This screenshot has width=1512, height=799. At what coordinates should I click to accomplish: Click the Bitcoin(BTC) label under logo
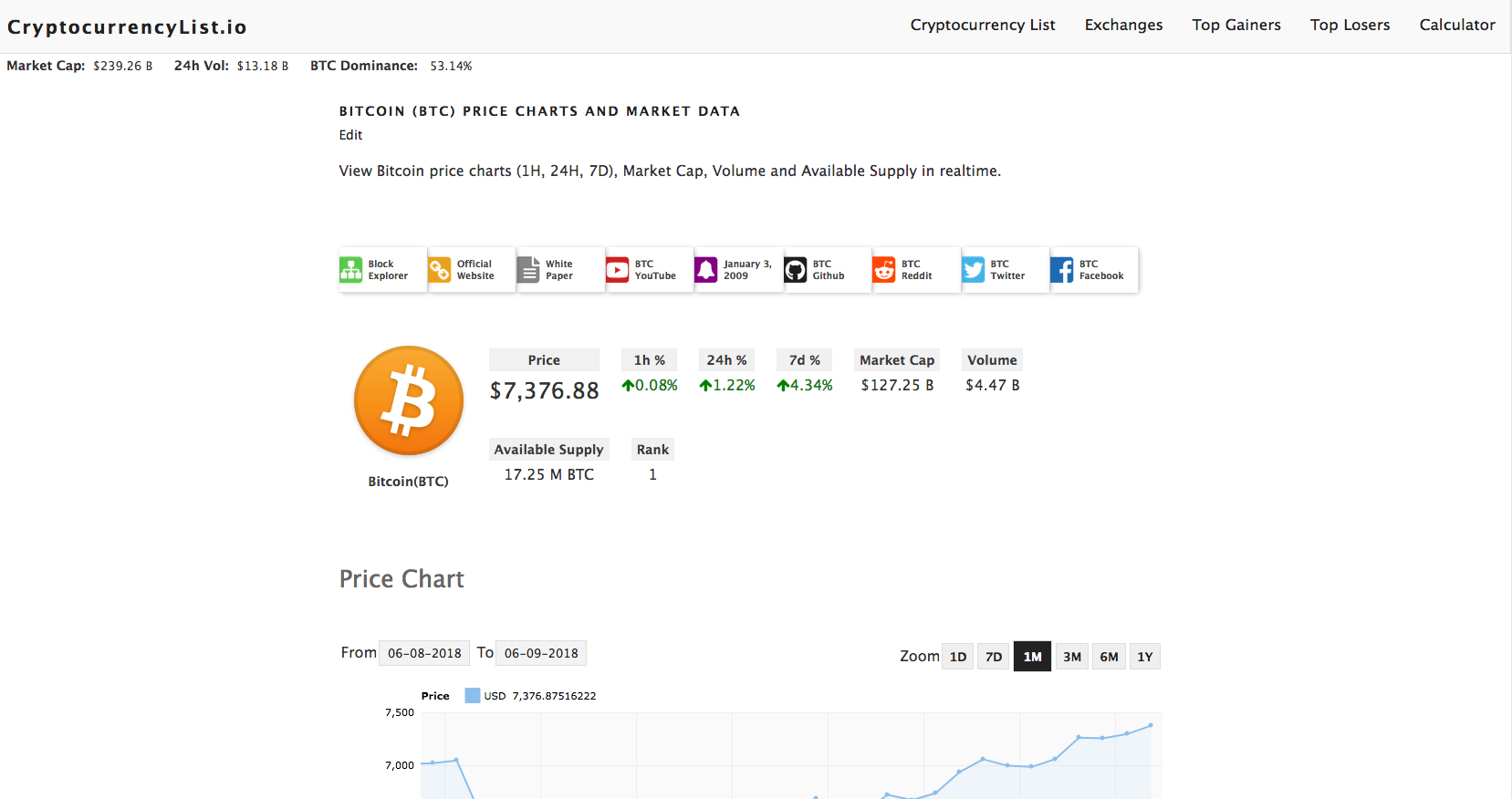408,482
